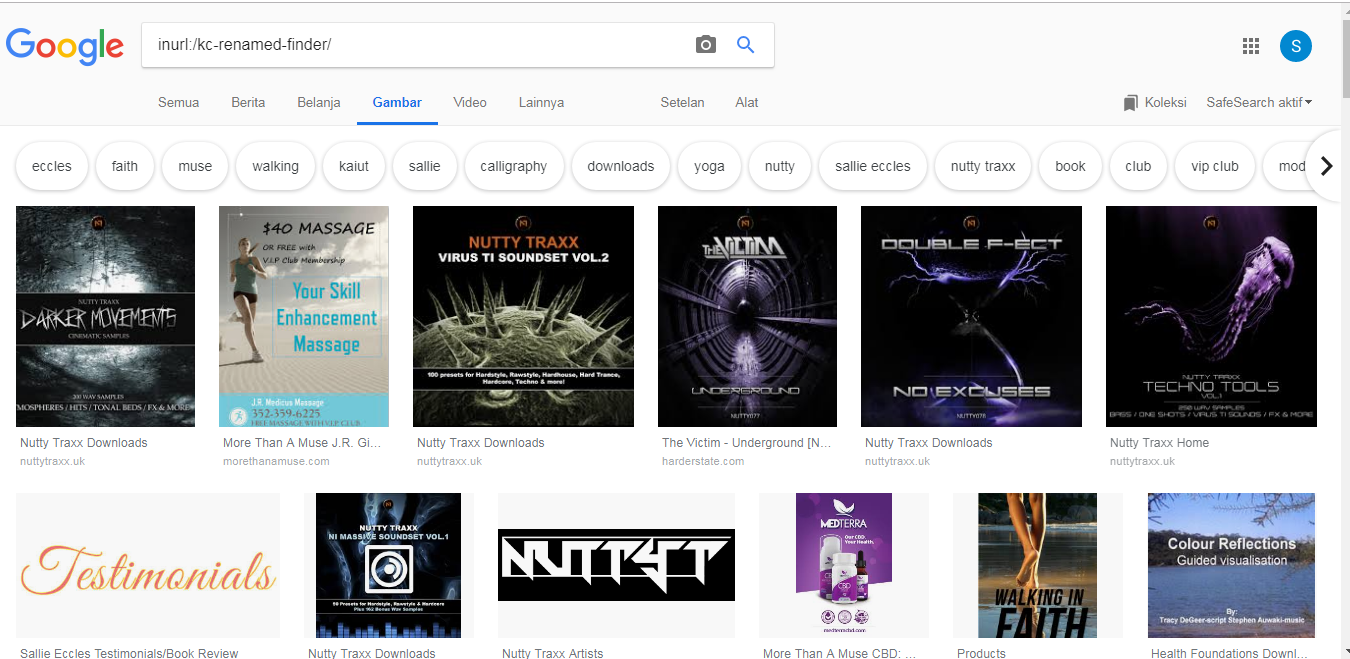The image size is (1350, 659).
Task: Filter by calligraphy chip
Action: pyautogui.click(x=513, y=166)
